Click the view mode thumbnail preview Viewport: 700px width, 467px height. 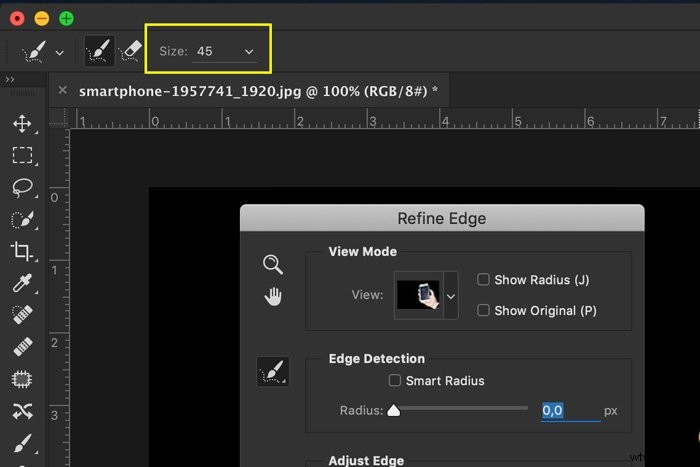[x=418, y=295]
